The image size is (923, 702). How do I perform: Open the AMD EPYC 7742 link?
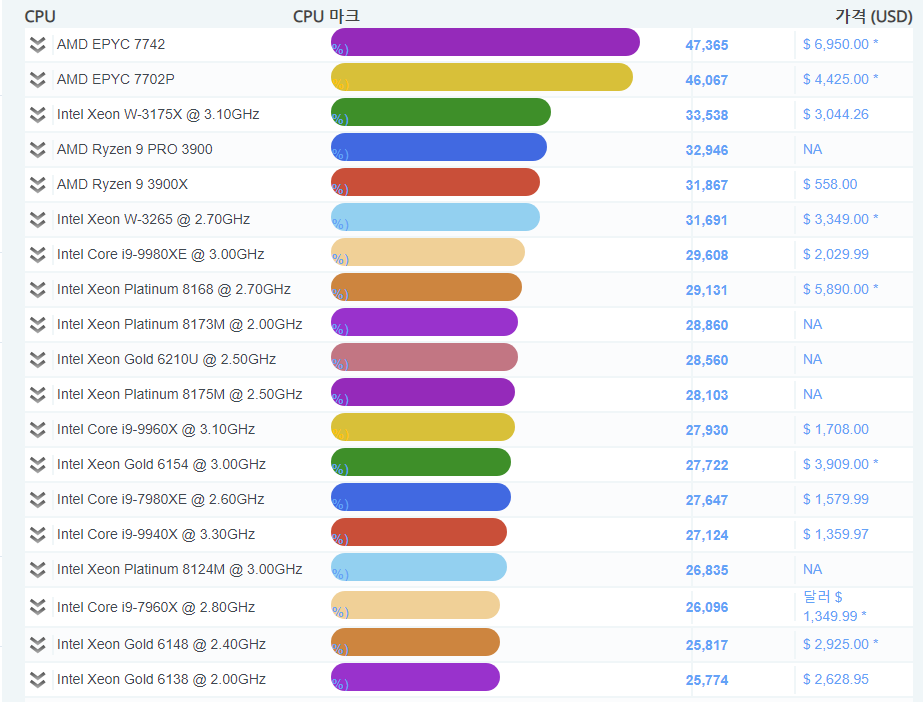click(111, 44)
